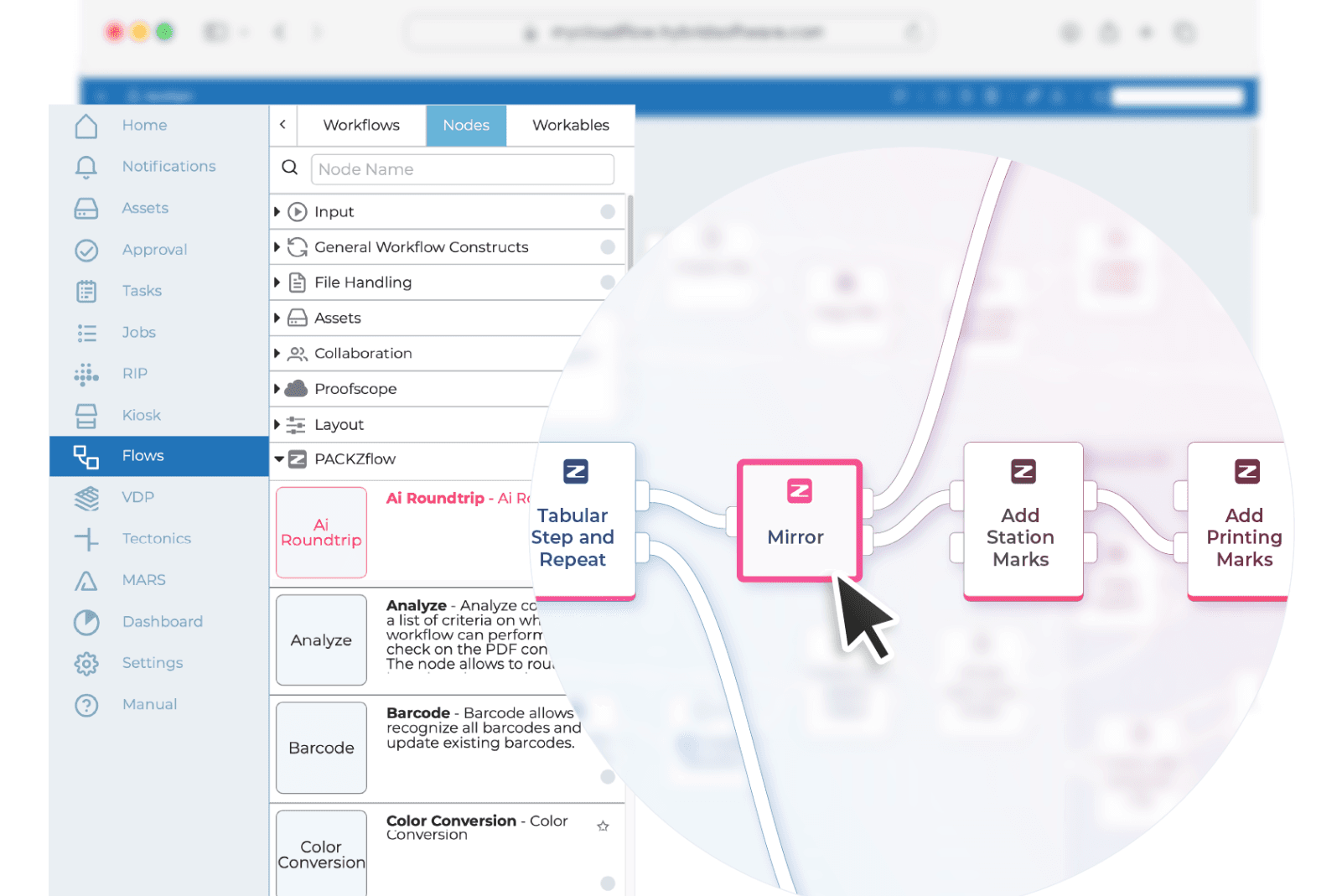Switch to the Workflows tab

pos(361,125)
